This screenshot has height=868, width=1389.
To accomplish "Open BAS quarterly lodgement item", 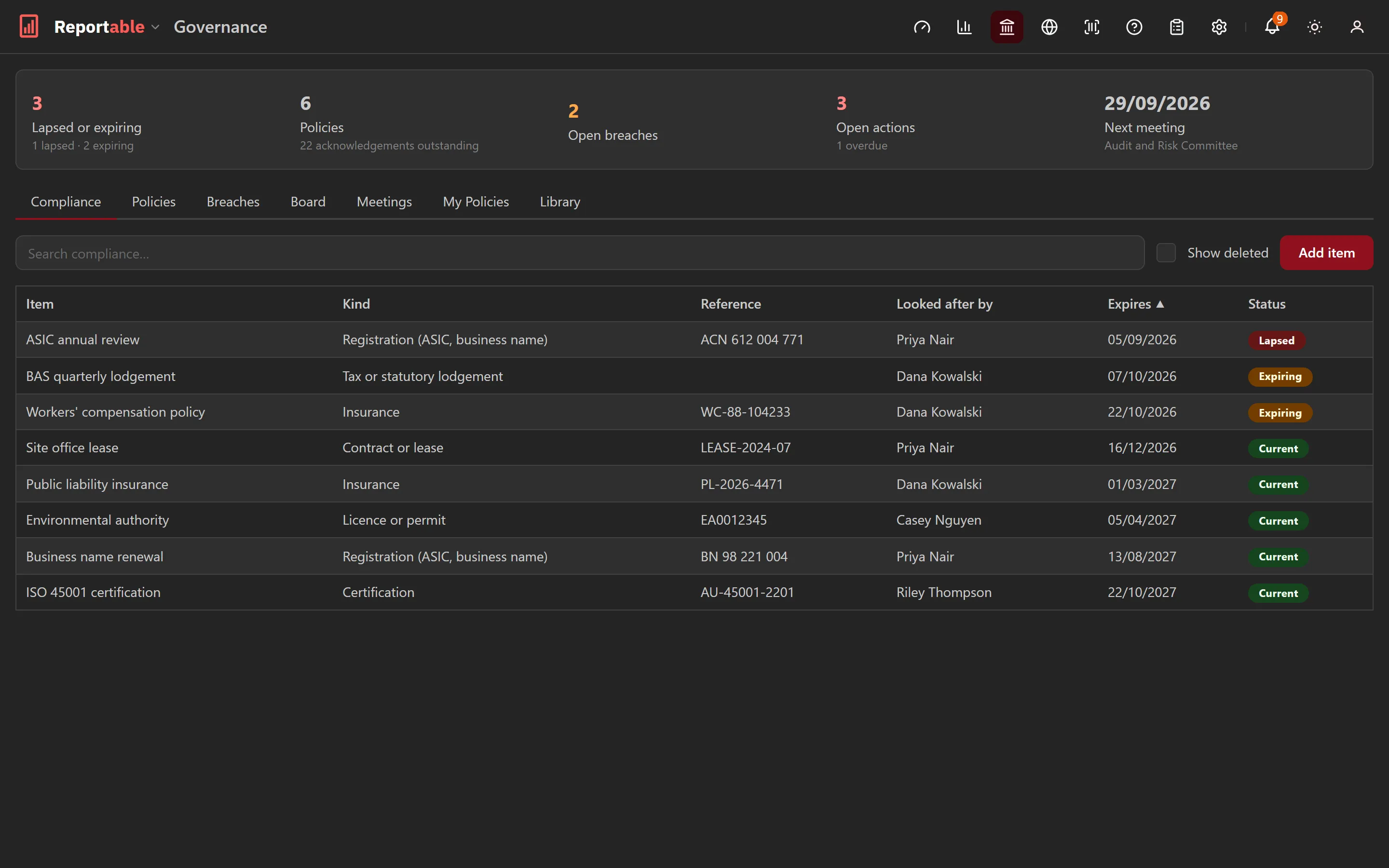I will click(x=694, y=376).
